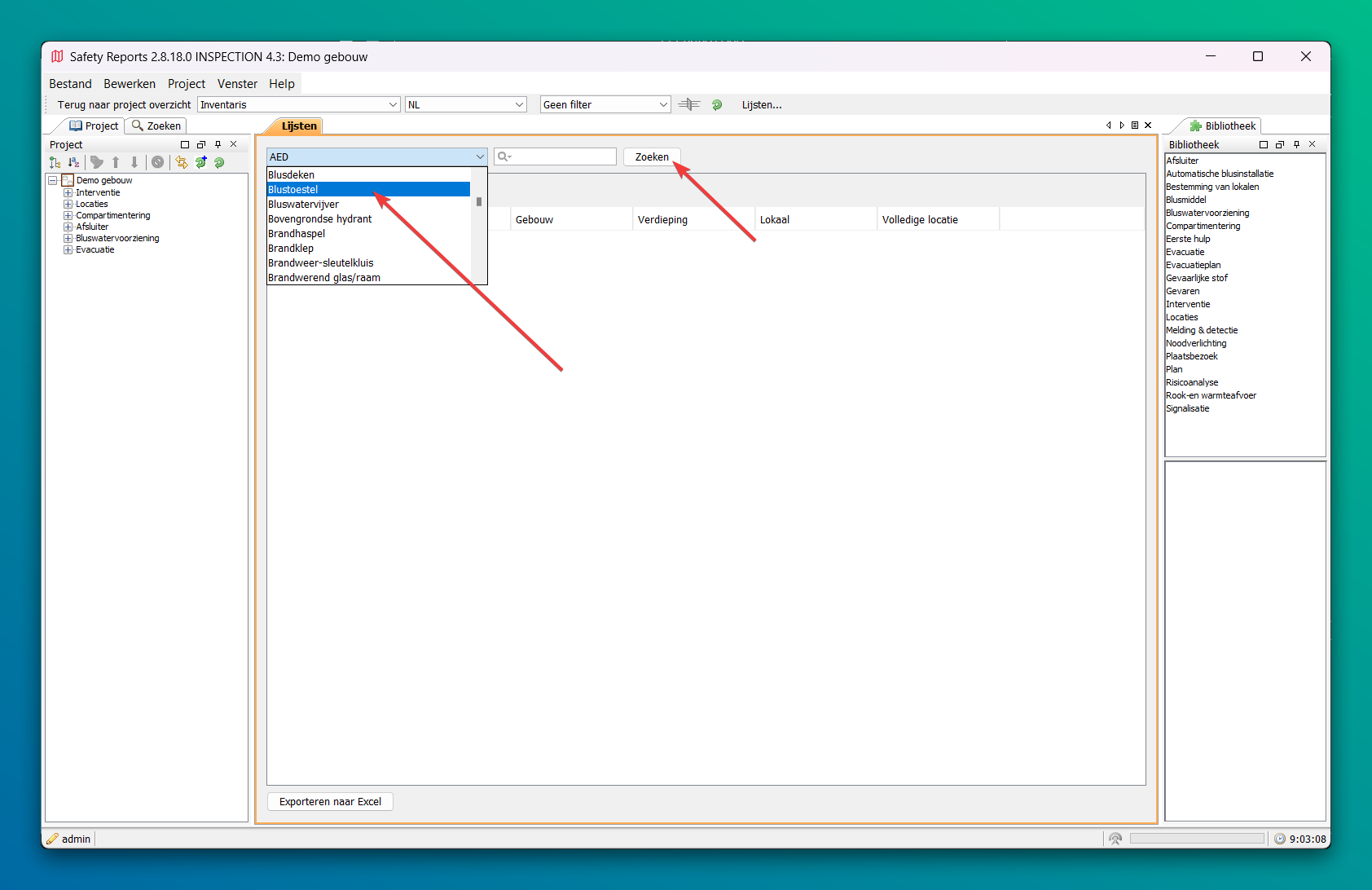Expand the Locaties tree node

(68, 205)
